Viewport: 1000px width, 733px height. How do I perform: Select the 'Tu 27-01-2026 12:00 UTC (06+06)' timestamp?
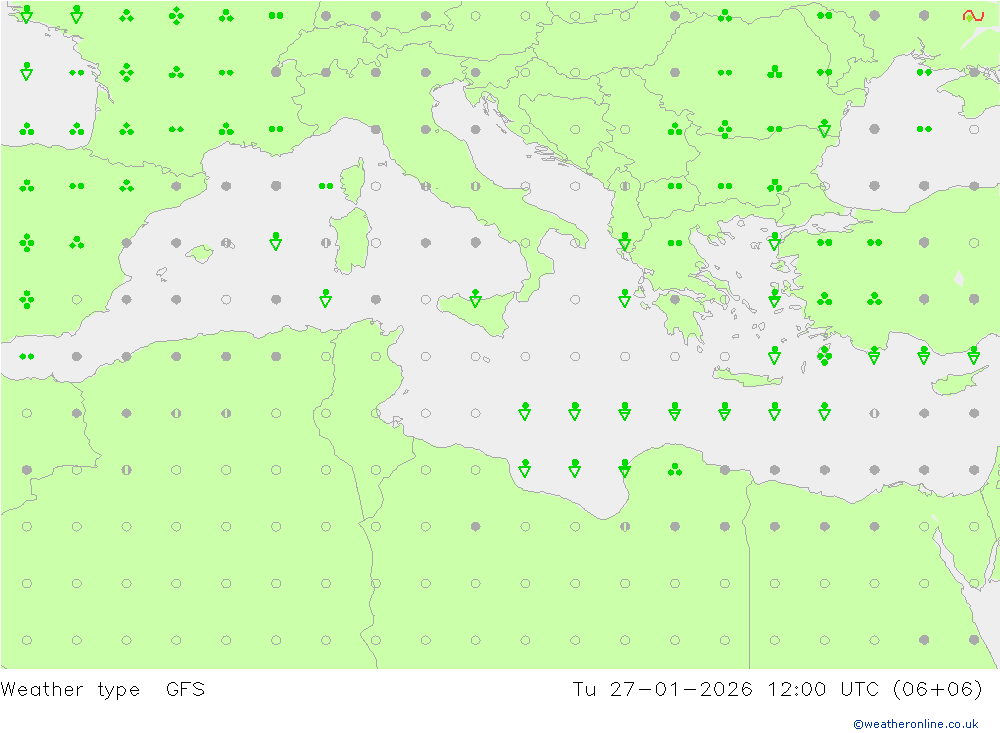[x=777, y=690]
